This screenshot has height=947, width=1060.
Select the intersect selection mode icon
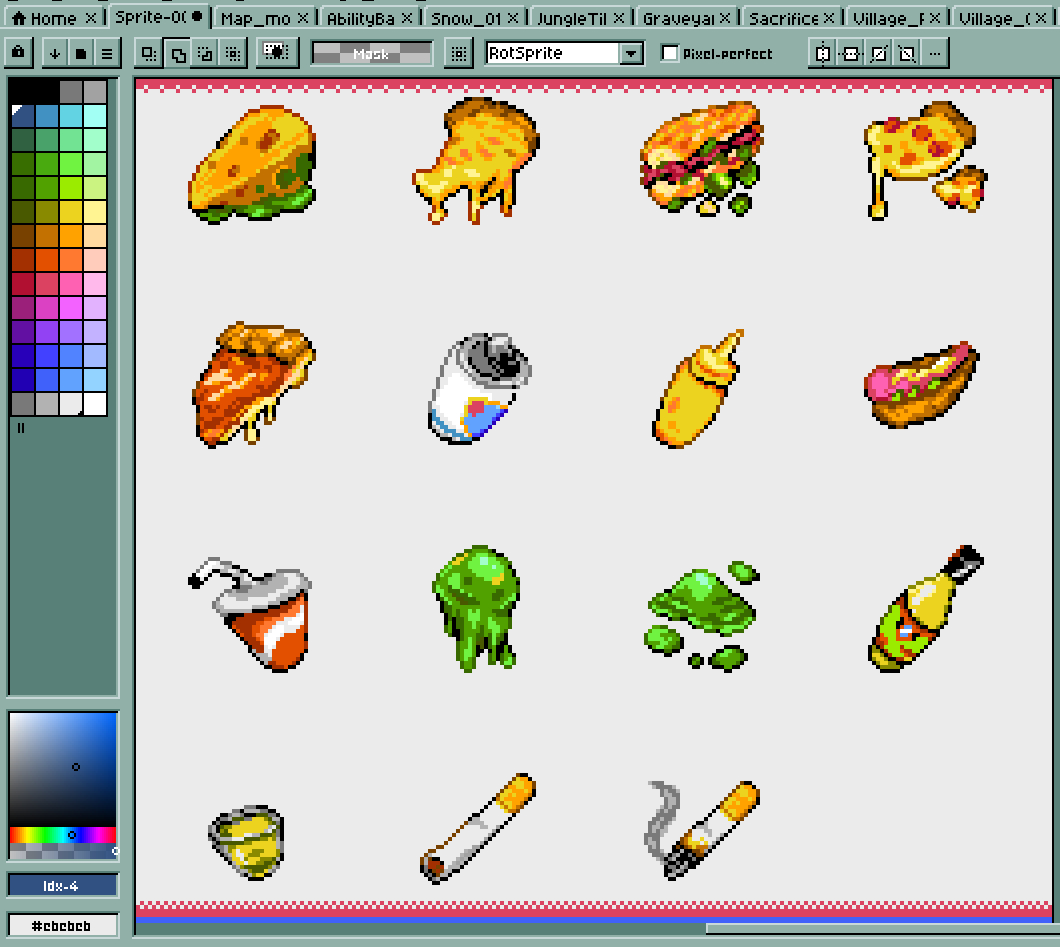point(233,53)
